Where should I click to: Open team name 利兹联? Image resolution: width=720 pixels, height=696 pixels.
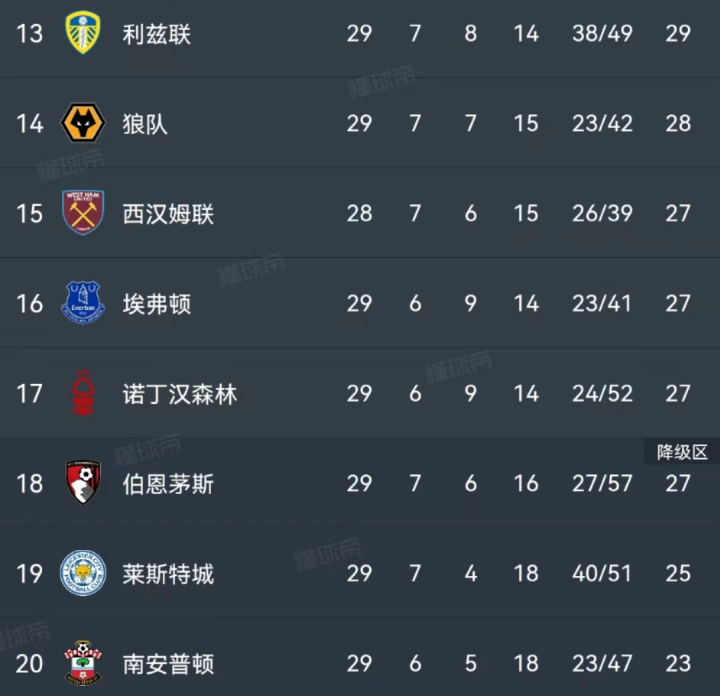156,34
